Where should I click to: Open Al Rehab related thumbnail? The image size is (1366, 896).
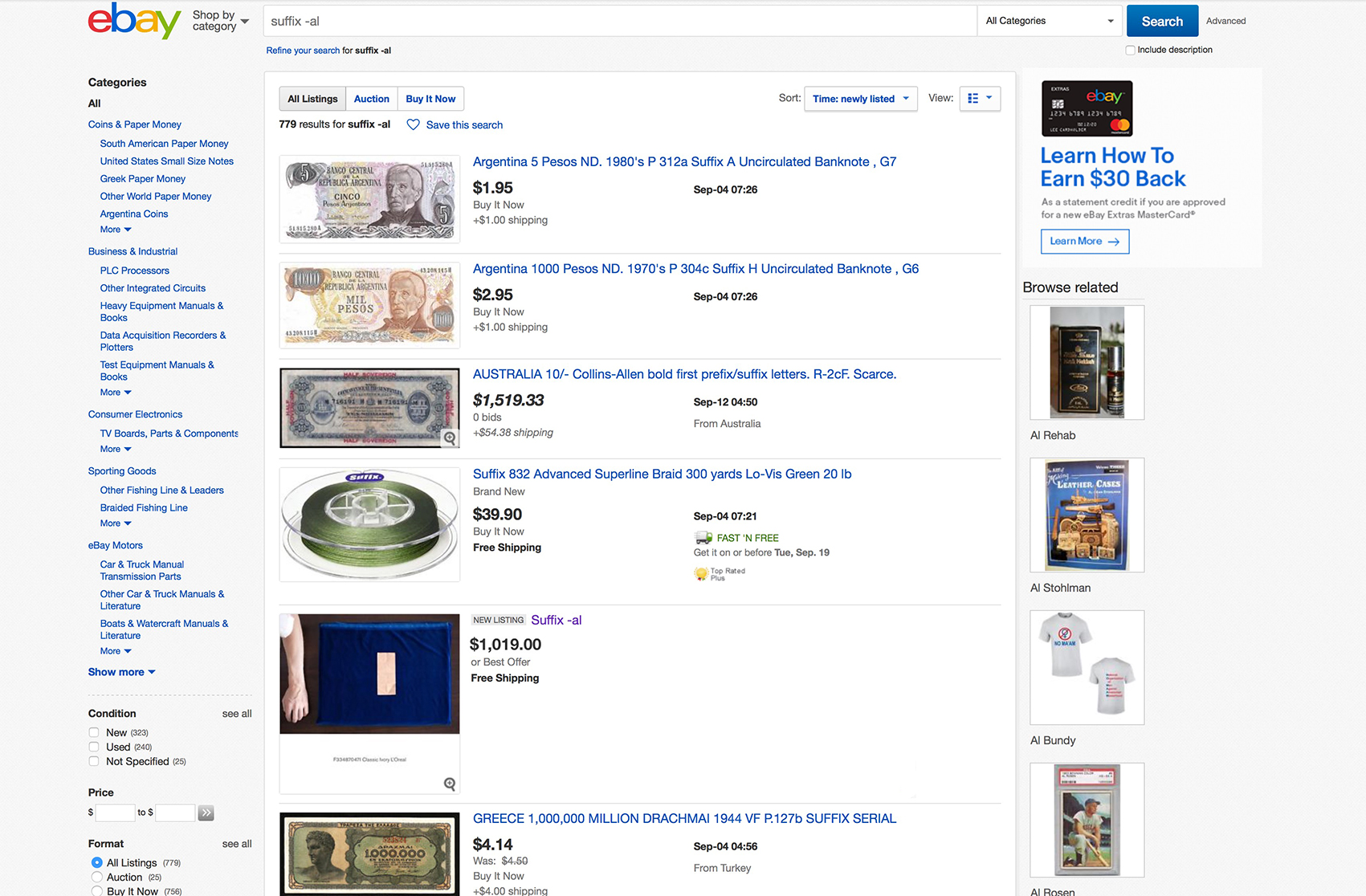pos(1087,362)
